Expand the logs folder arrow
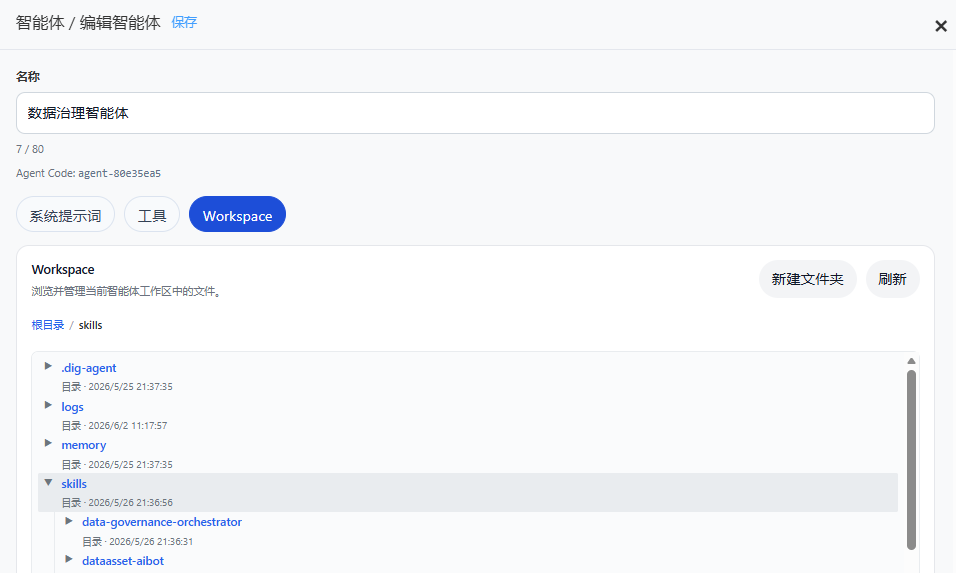The image size is (956, 573). (48, 405)
